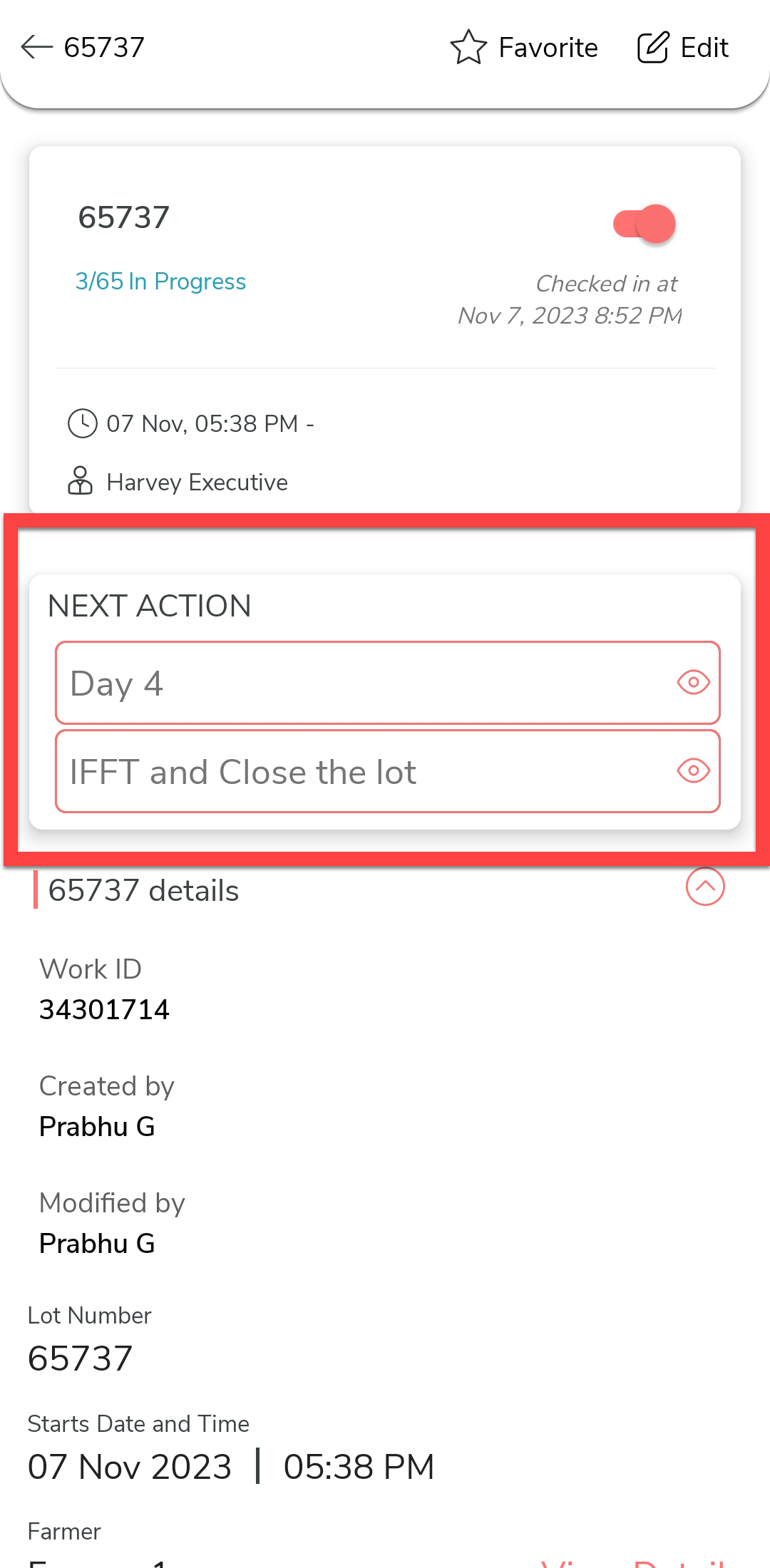Image resolution: width=770 pixels, height=1568 pixels.
Task: Click the clock icon beside 07 Nov
Action: click(x=83, y=423)
